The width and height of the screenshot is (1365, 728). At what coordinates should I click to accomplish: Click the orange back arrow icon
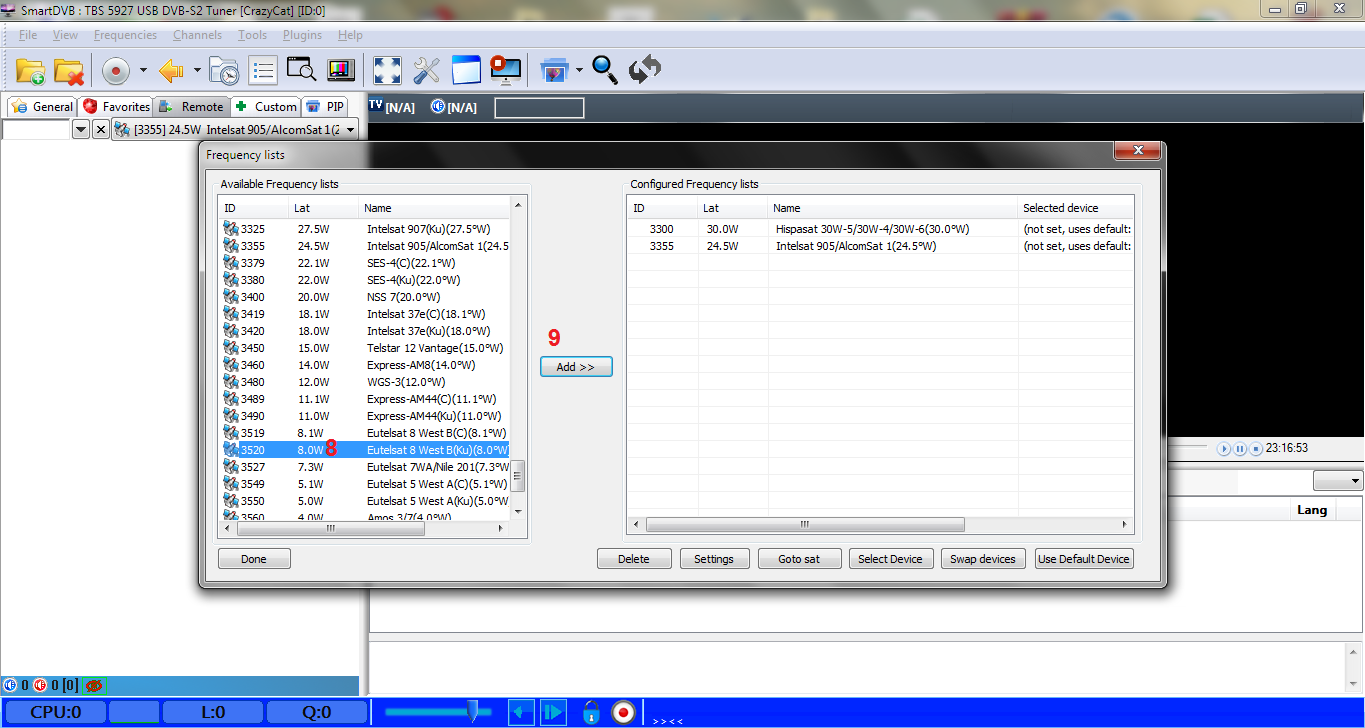point(172,71)
